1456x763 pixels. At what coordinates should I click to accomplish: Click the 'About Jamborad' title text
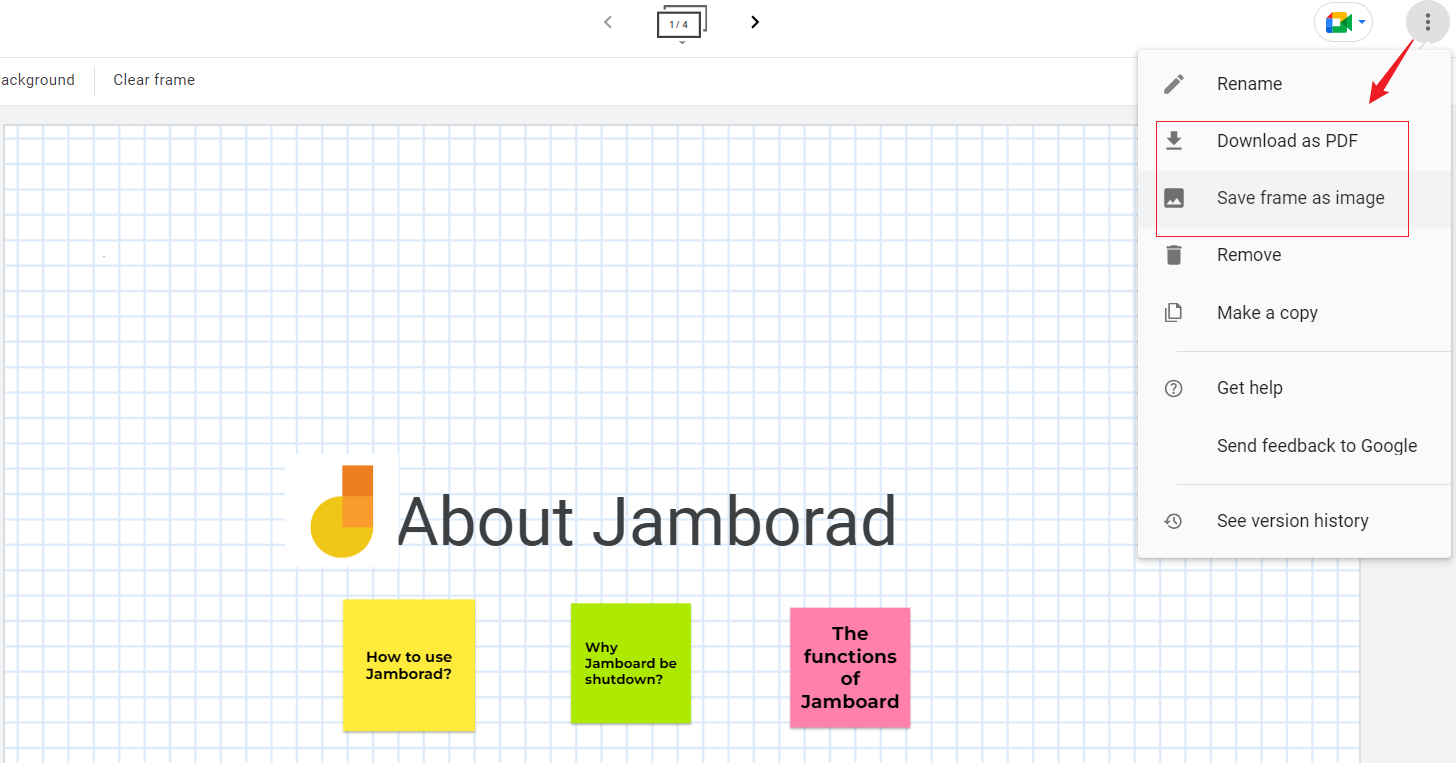[x=646, y=522]
